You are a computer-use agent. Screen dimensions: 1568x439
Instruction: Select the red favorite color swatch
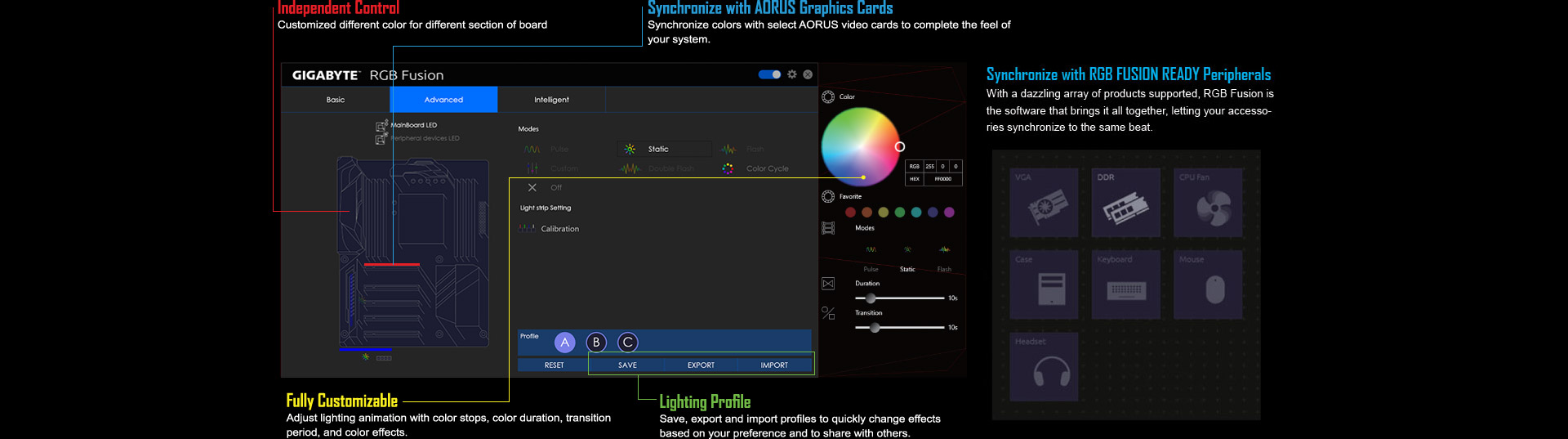(x=850, y=213)
